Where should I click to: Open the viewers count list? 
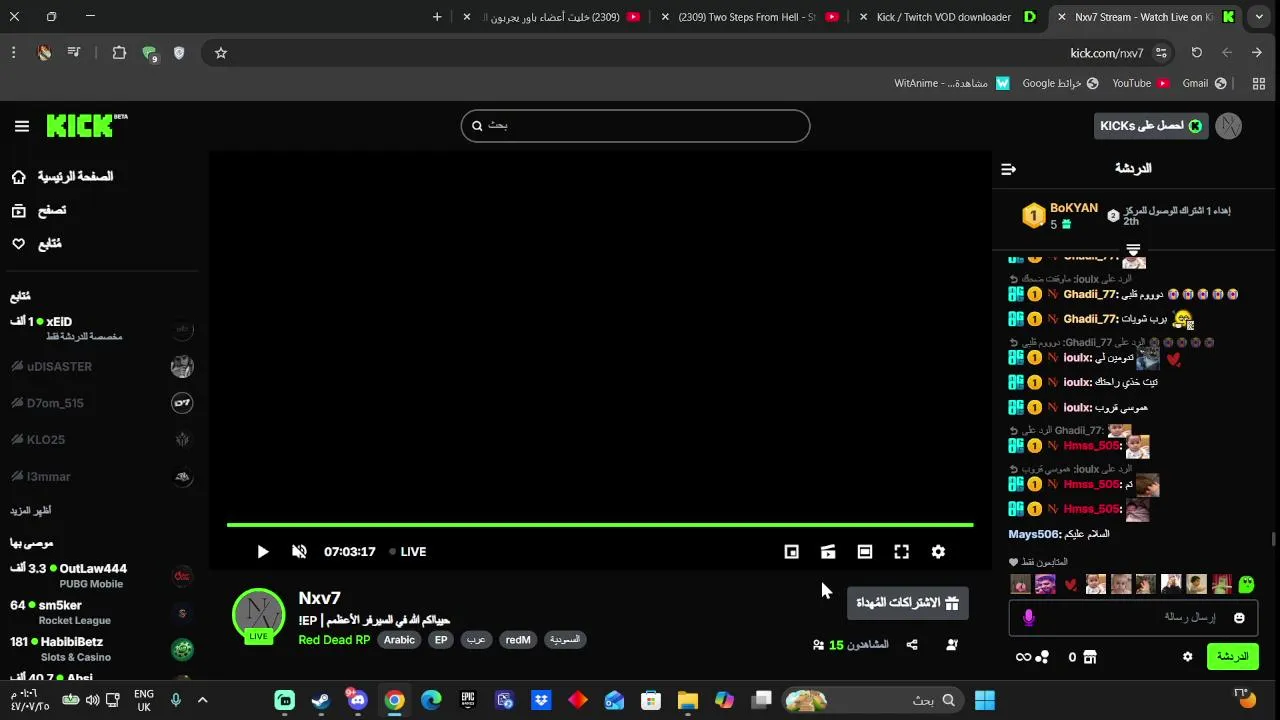(851, 645)
